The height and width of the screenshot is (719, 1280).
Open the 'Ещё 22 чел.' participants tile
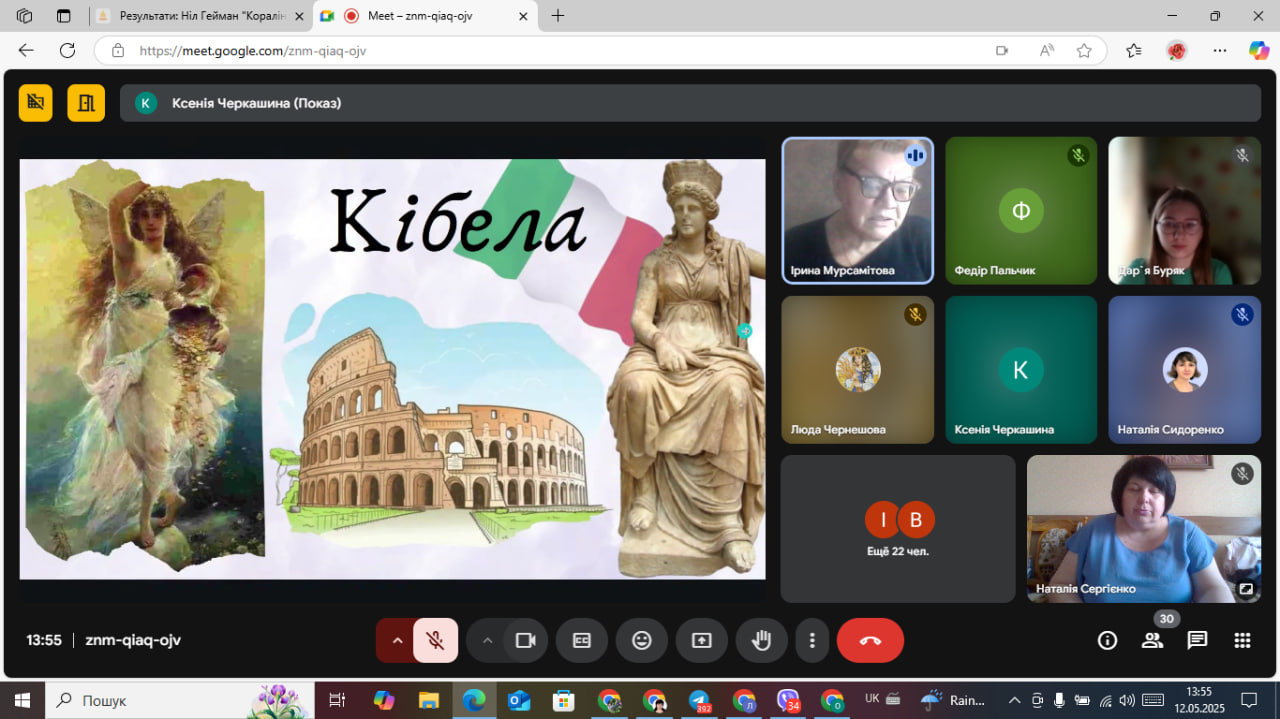pos(898,529)
